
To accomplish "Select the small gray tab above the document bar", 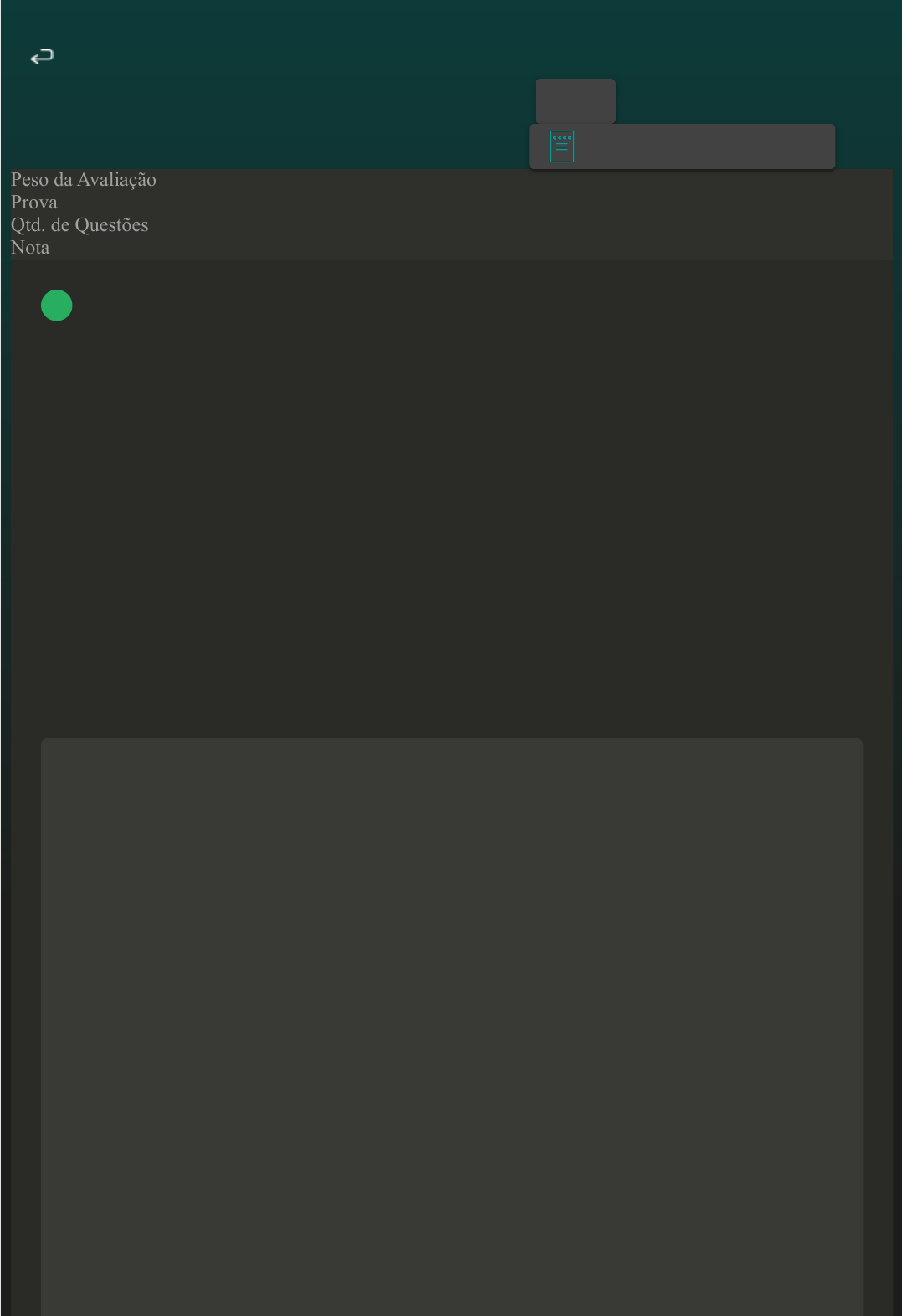I will 575,100.
